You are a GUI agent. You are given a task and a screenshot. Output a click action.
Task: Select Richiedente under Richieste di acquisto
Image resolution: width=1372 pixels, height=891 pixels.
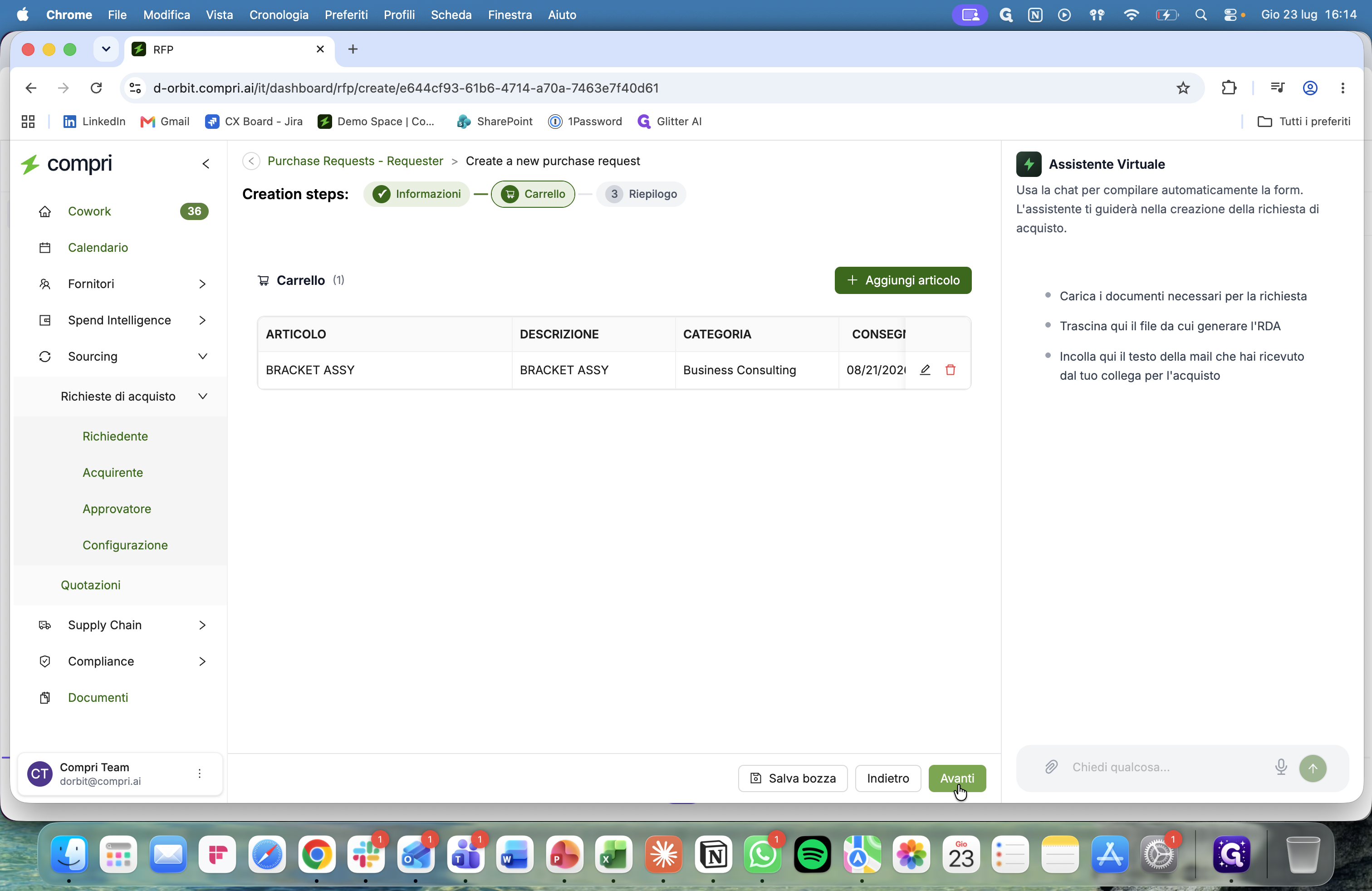click(x=115, y=436)
